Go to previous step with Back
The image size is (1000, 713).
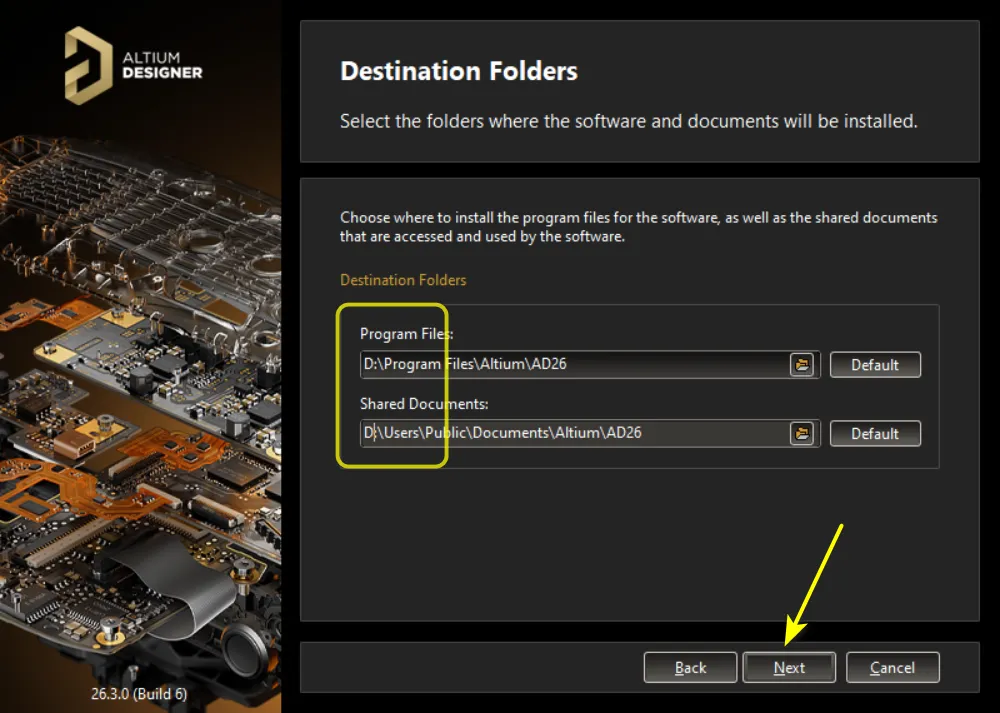690,668
